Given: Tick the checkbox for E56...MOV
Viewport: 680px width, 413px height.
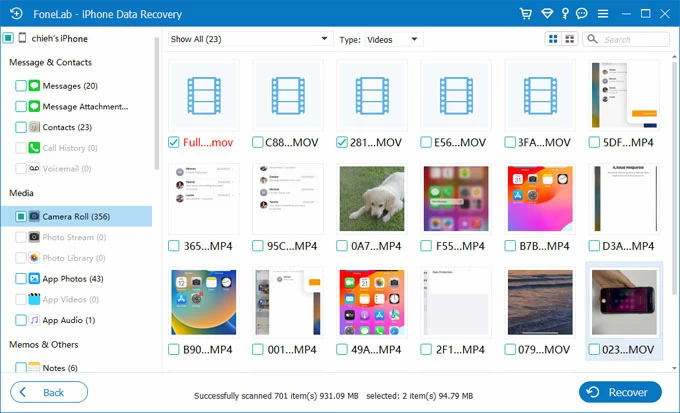Looking at the screenshot, I should [427, 142].
